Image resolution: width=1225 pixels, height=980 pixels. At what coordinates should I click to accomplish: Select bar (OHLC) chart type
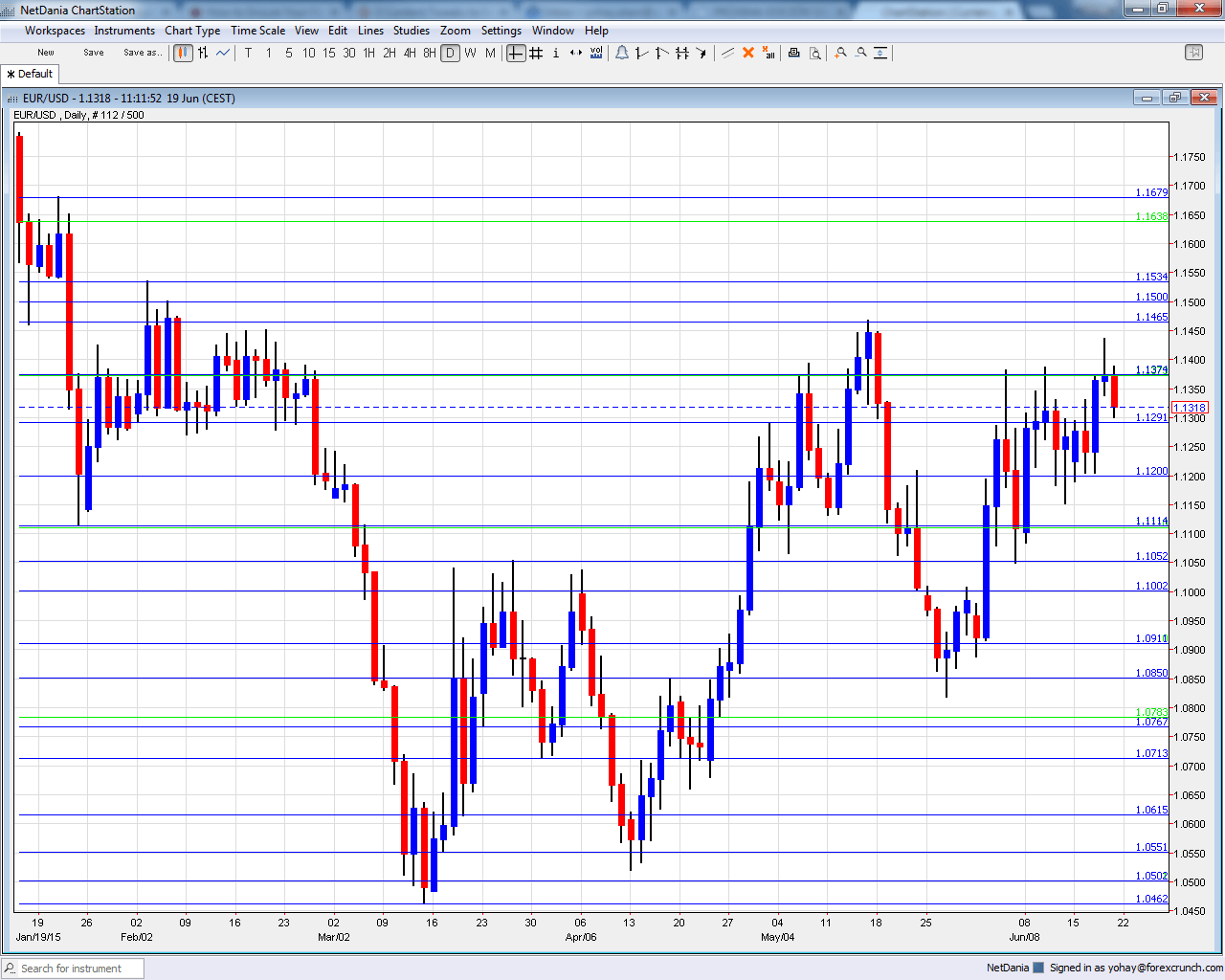click(x=203, y=53)
